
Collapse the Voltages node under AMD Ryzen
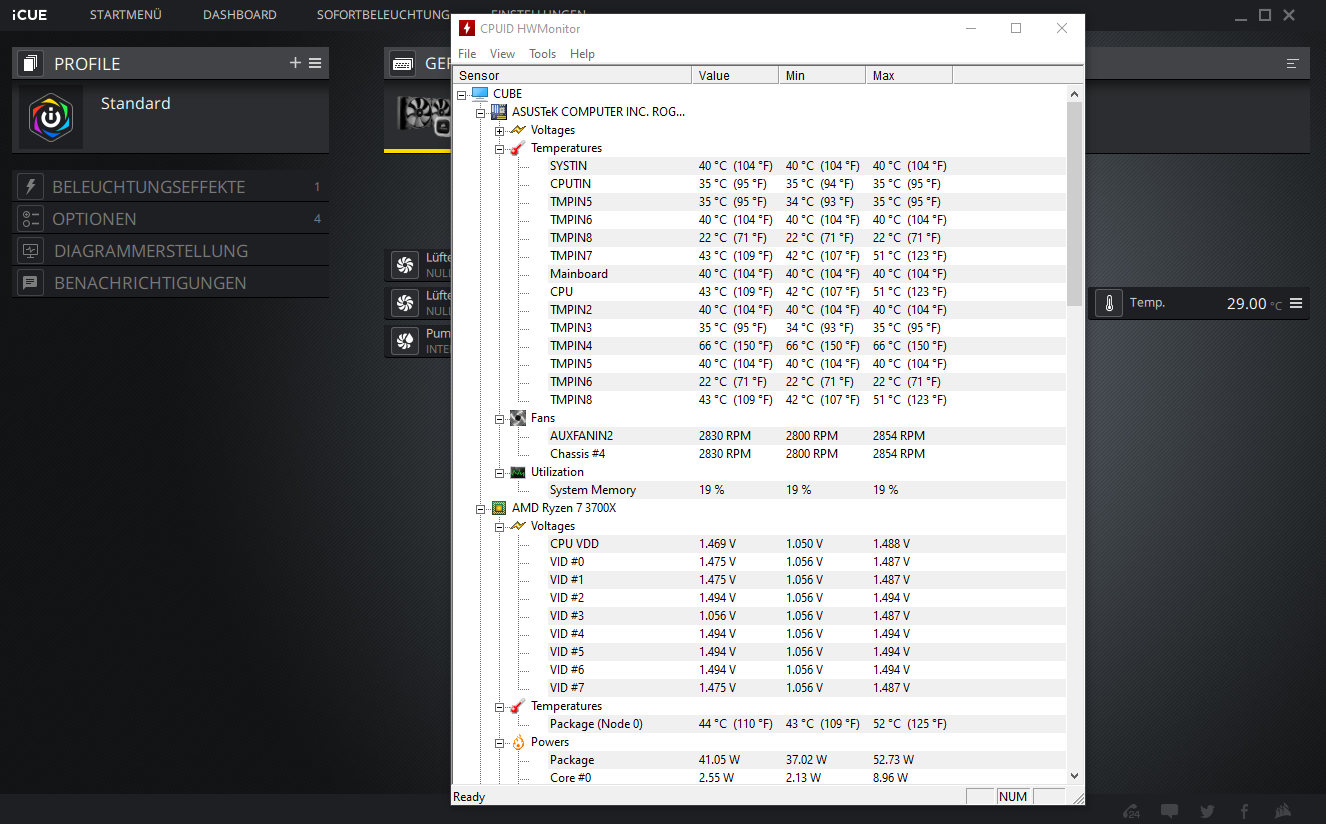point(499,526)
